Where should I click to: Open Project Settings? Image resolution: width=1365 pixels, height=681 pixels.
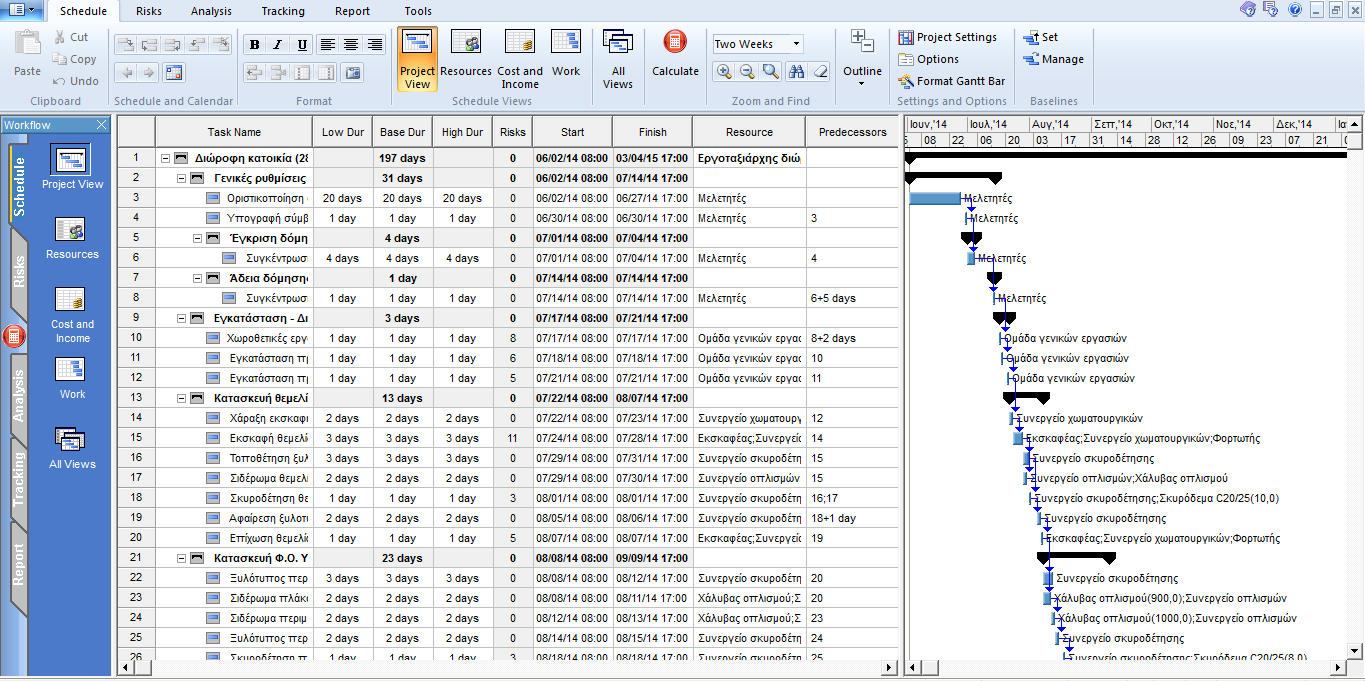[947, 37]
